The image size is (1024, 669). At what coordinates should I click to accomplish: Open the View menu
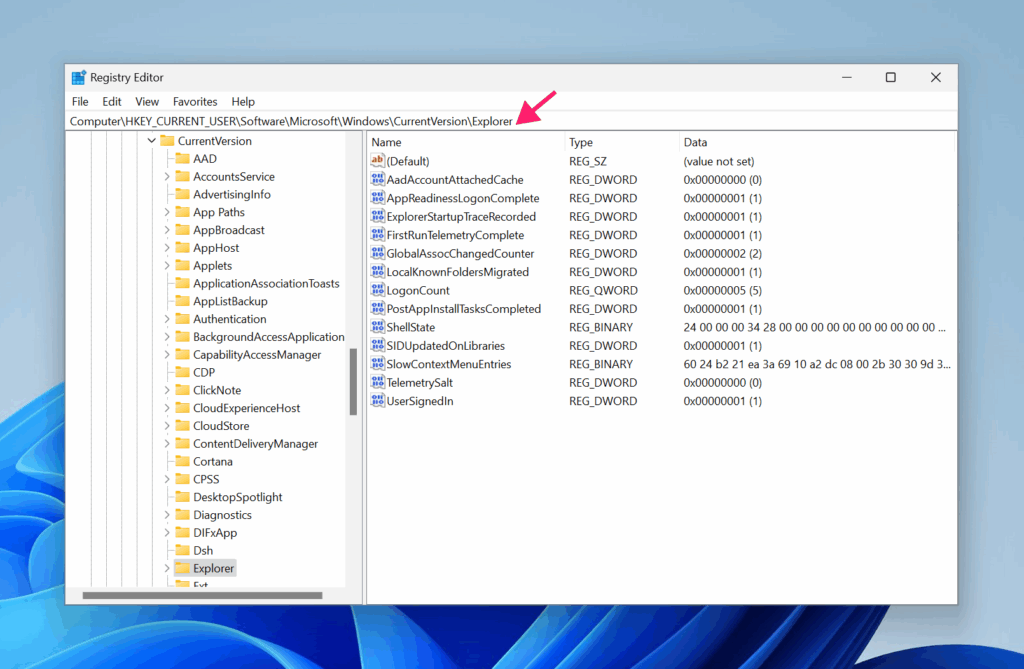147,101
